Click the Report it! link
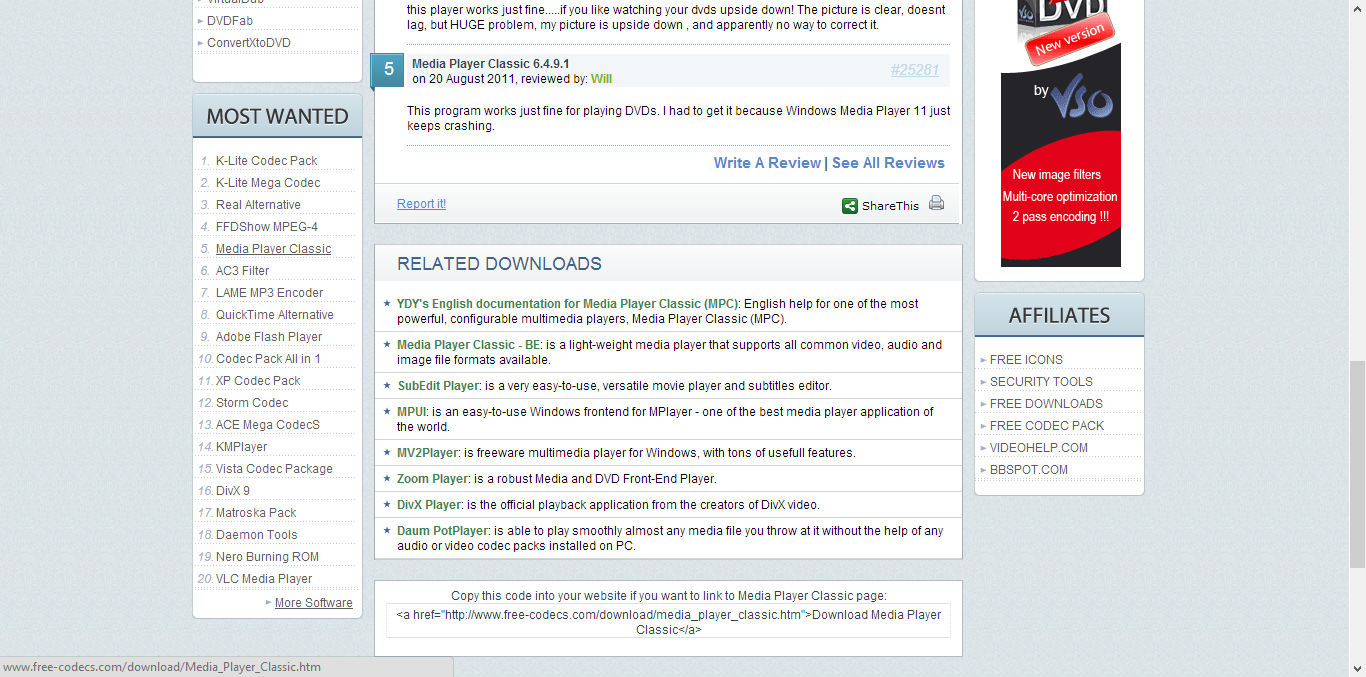The width and height of the screenshot is (1366, 677). pyautogui.click(x=421, y=204)
